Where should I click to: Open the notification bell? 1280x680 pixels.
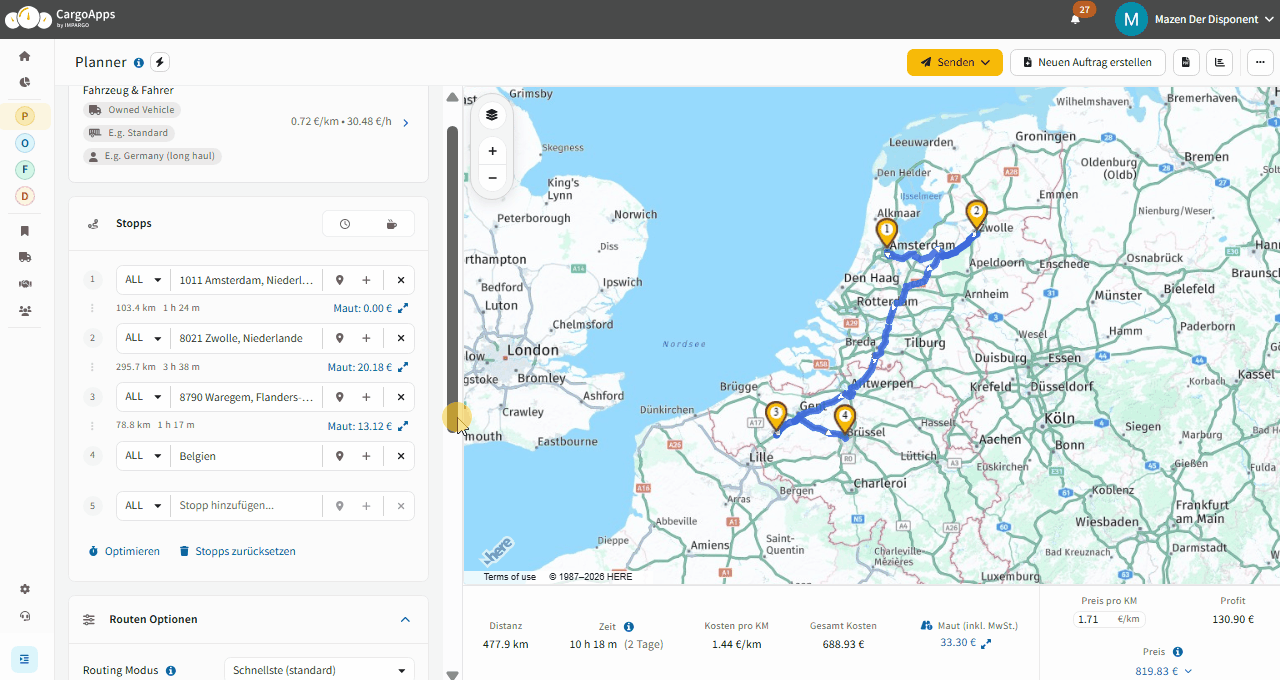click(1076, 19)
